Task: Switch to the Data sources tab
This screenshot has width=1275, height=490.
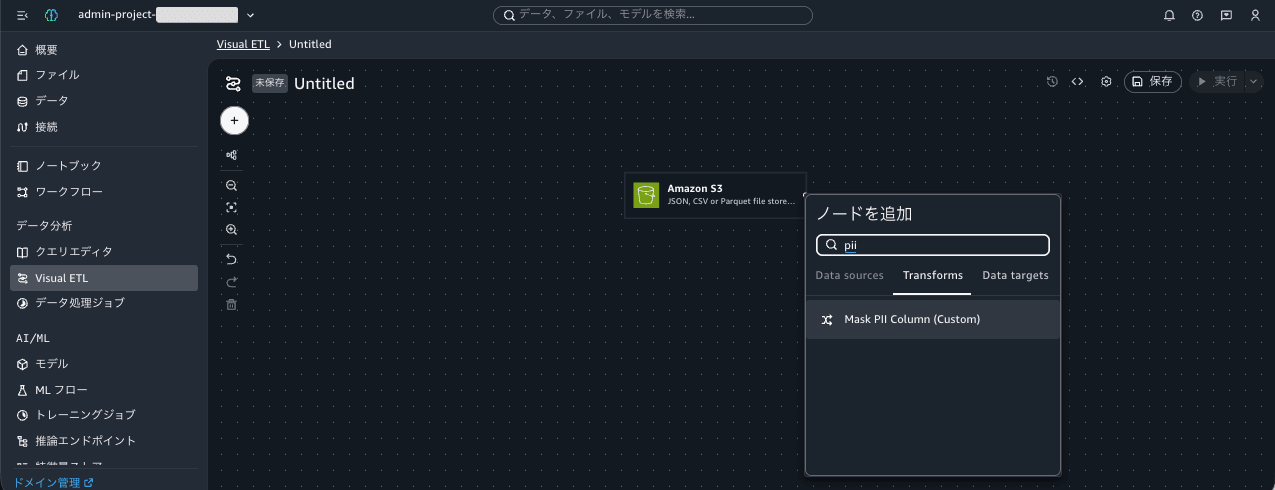Action: [850, 276]
